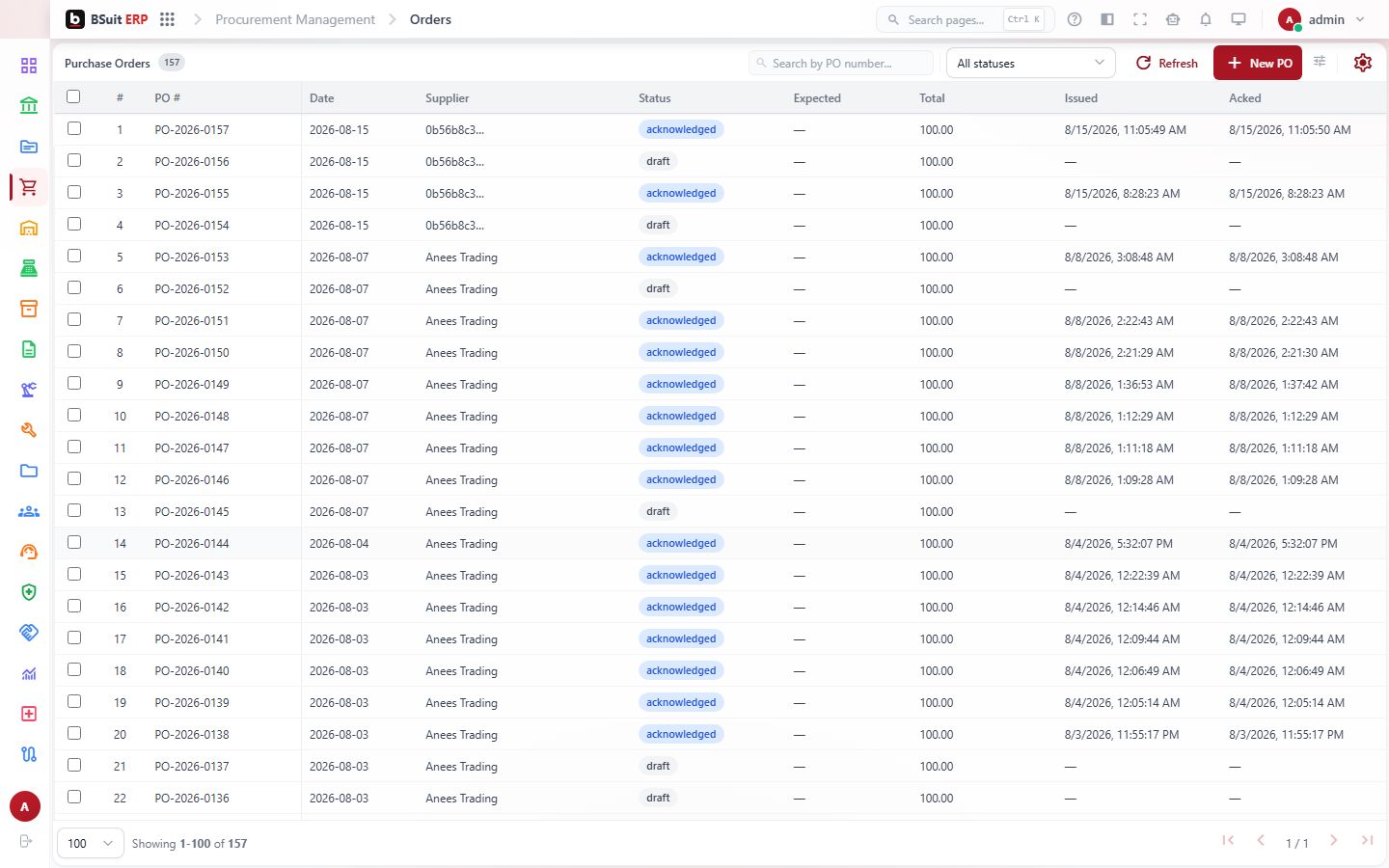Image resolution: width=1389 pixels, height=868 pixels.
Task: Open the notifications bell icon
Action: coord(1206,19)
